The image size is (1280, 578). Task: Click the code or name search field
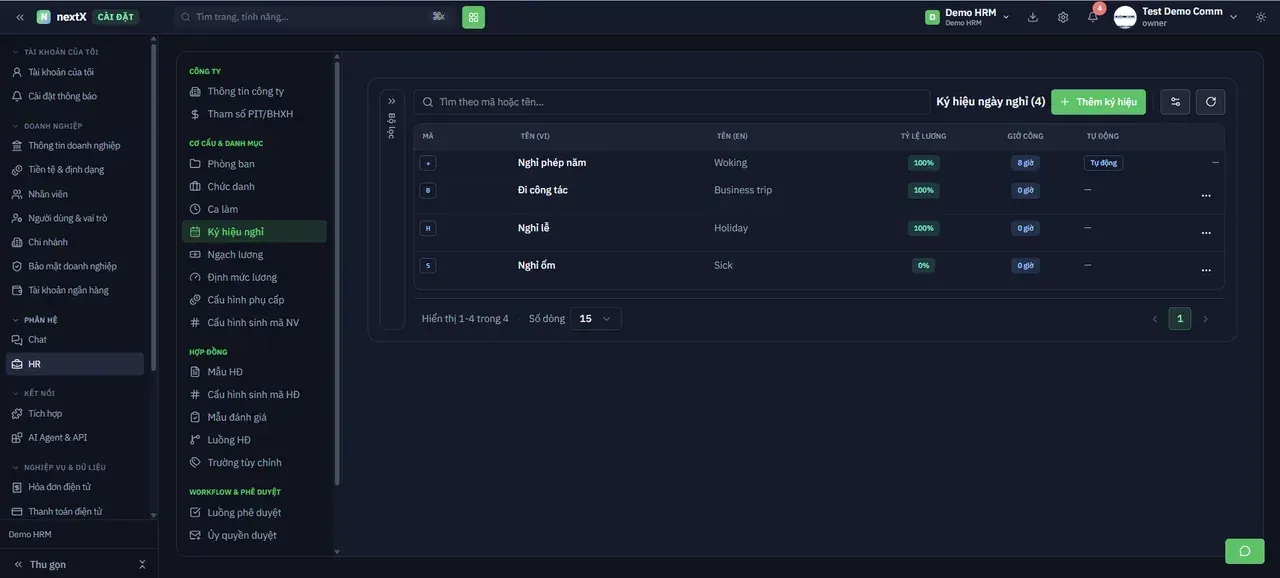tap(672, 102)
